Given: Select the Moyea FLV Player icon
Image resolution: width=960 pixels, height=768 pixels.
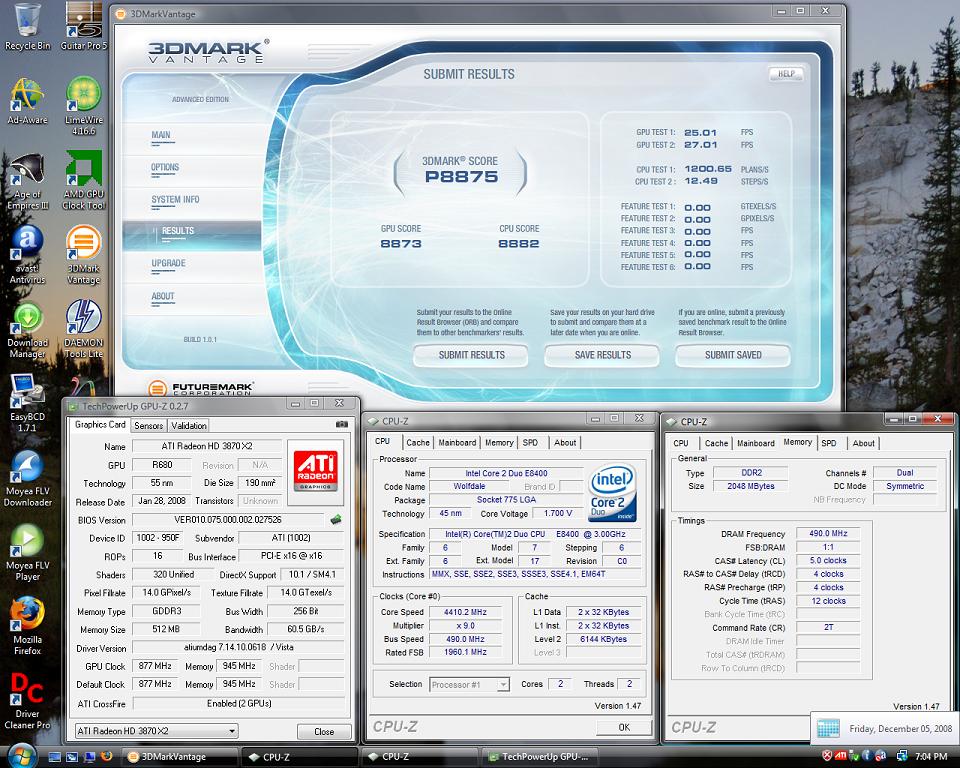Looking at the screenshot, I should pos(27,553).
